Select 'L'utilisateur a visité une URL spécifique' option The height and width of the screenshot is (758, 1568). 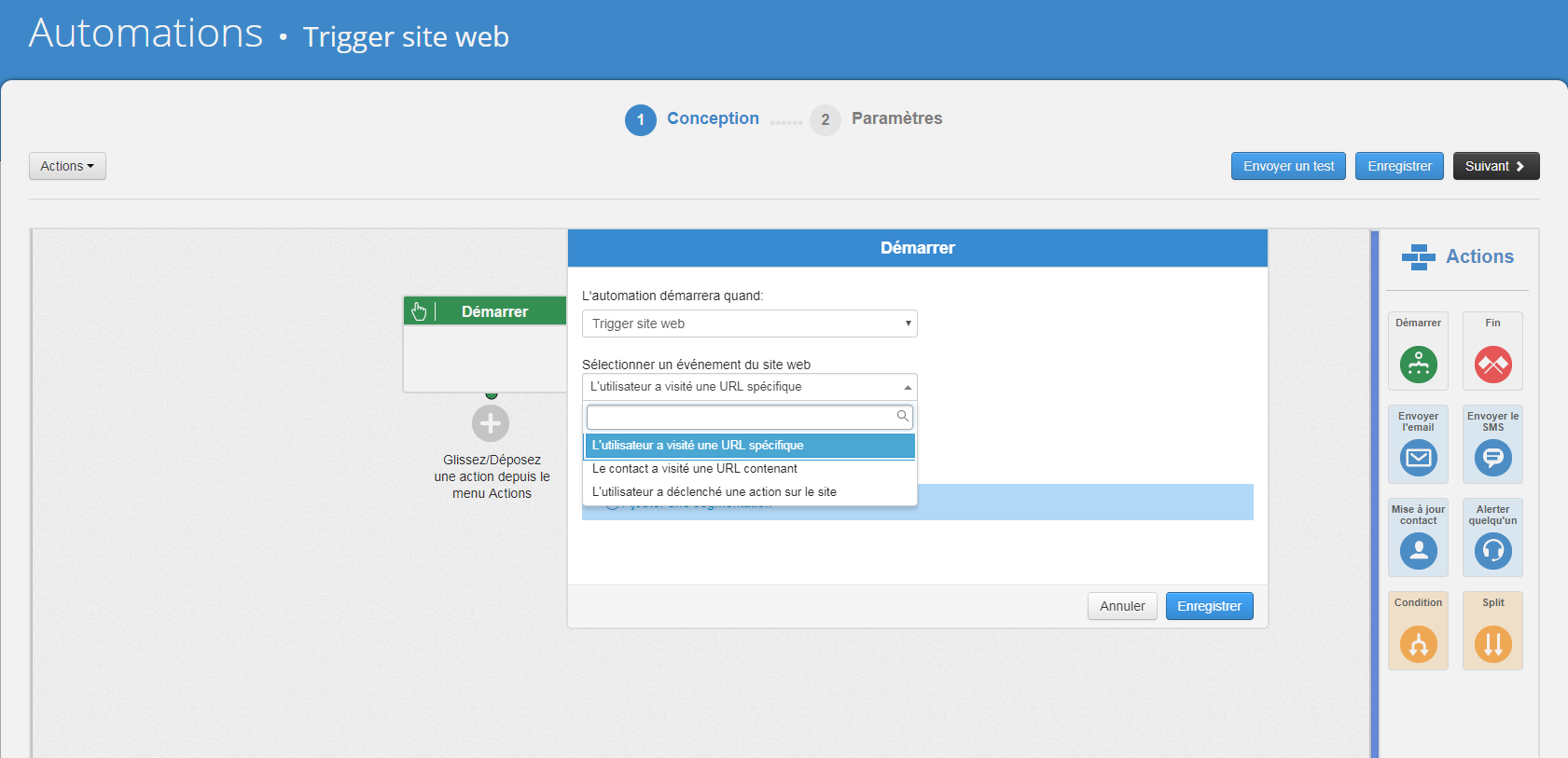click(698, 446)
